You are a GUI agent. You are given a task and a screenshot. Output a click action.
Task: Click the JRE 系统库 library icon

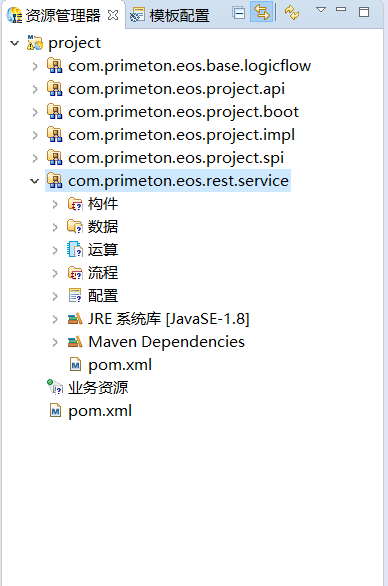pyautogui.click(x=75, y=319)
